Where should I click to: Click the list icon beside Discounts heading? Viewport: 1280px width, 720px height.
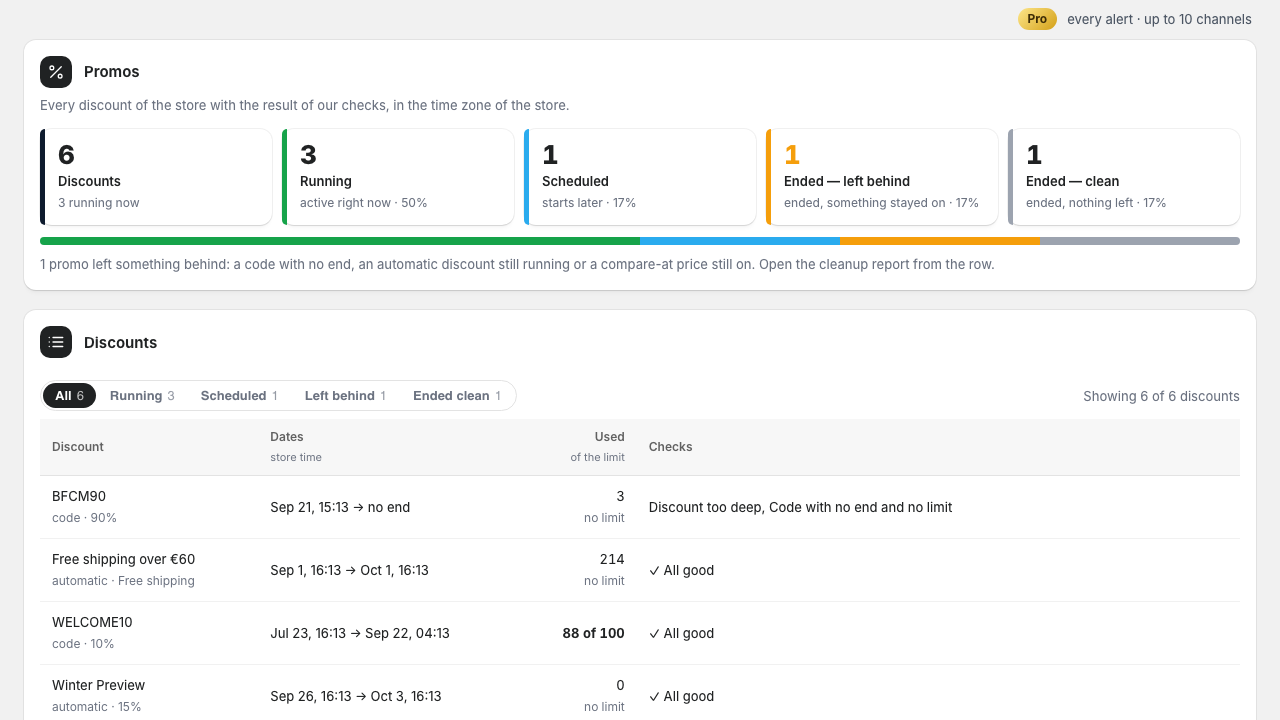pos(56,342)
